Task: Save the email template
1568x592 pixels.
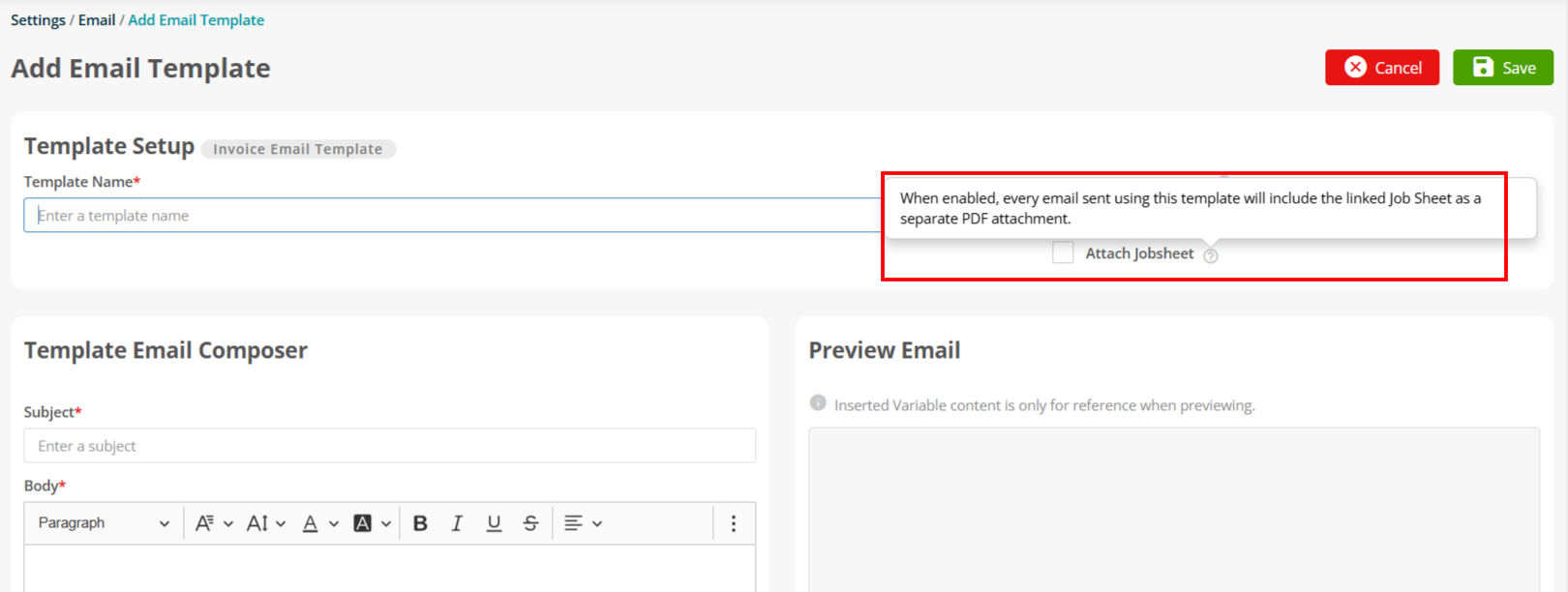Action: tap(1502, 68)
